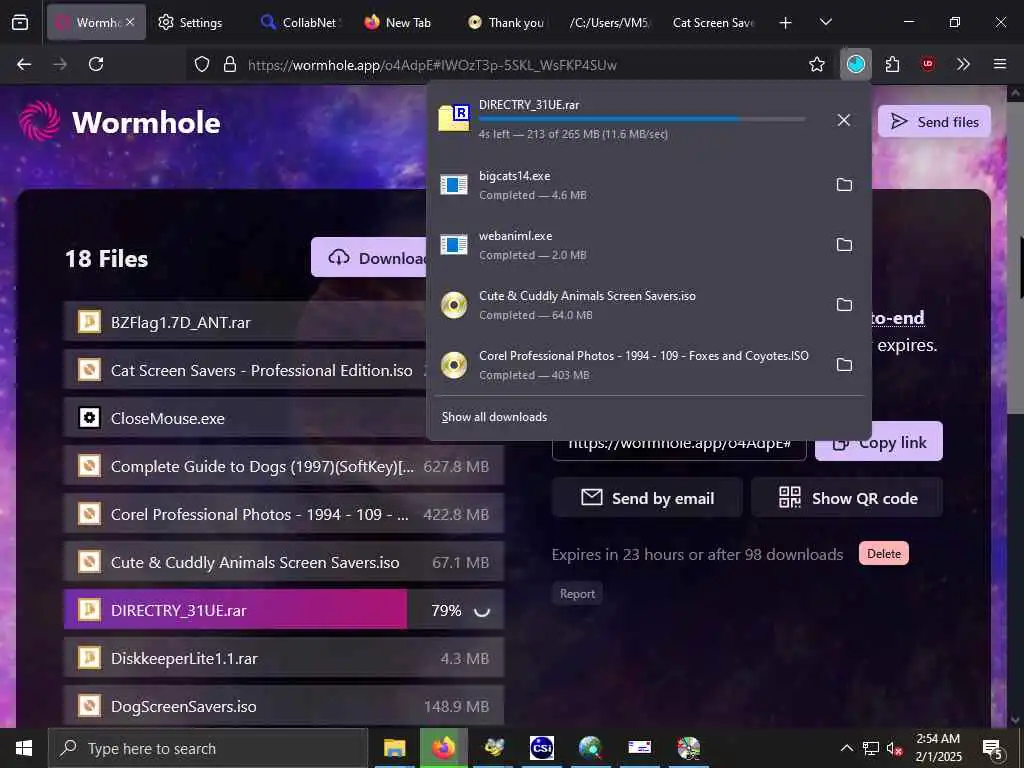
Task: Switch to the Cat Screen Savers tab
Action: tap(713, 22)
